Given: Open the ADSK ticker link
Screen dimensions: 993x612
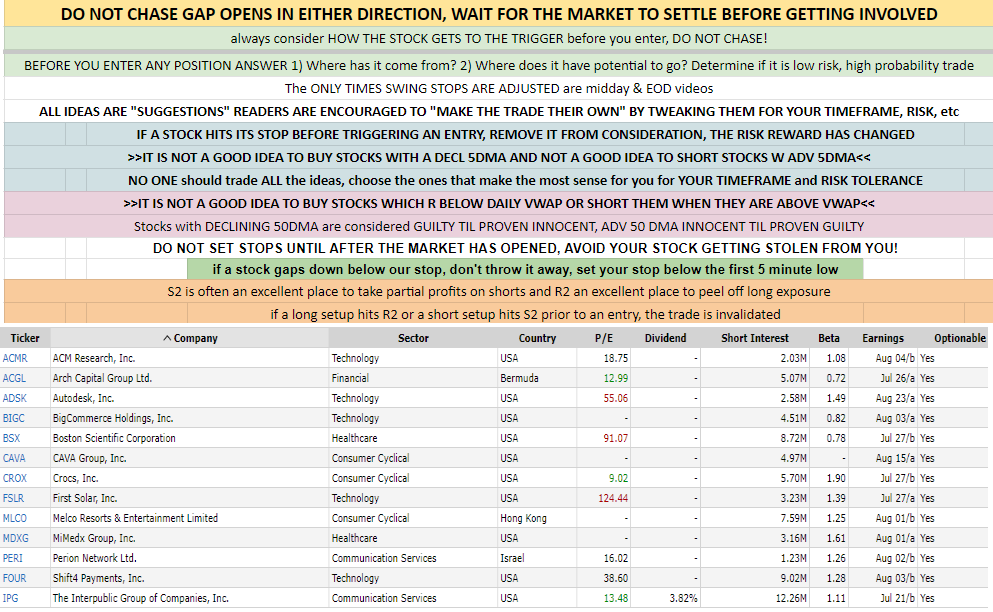Looking at the screenshot, I should pyautogui.click(x=15, y=398).
